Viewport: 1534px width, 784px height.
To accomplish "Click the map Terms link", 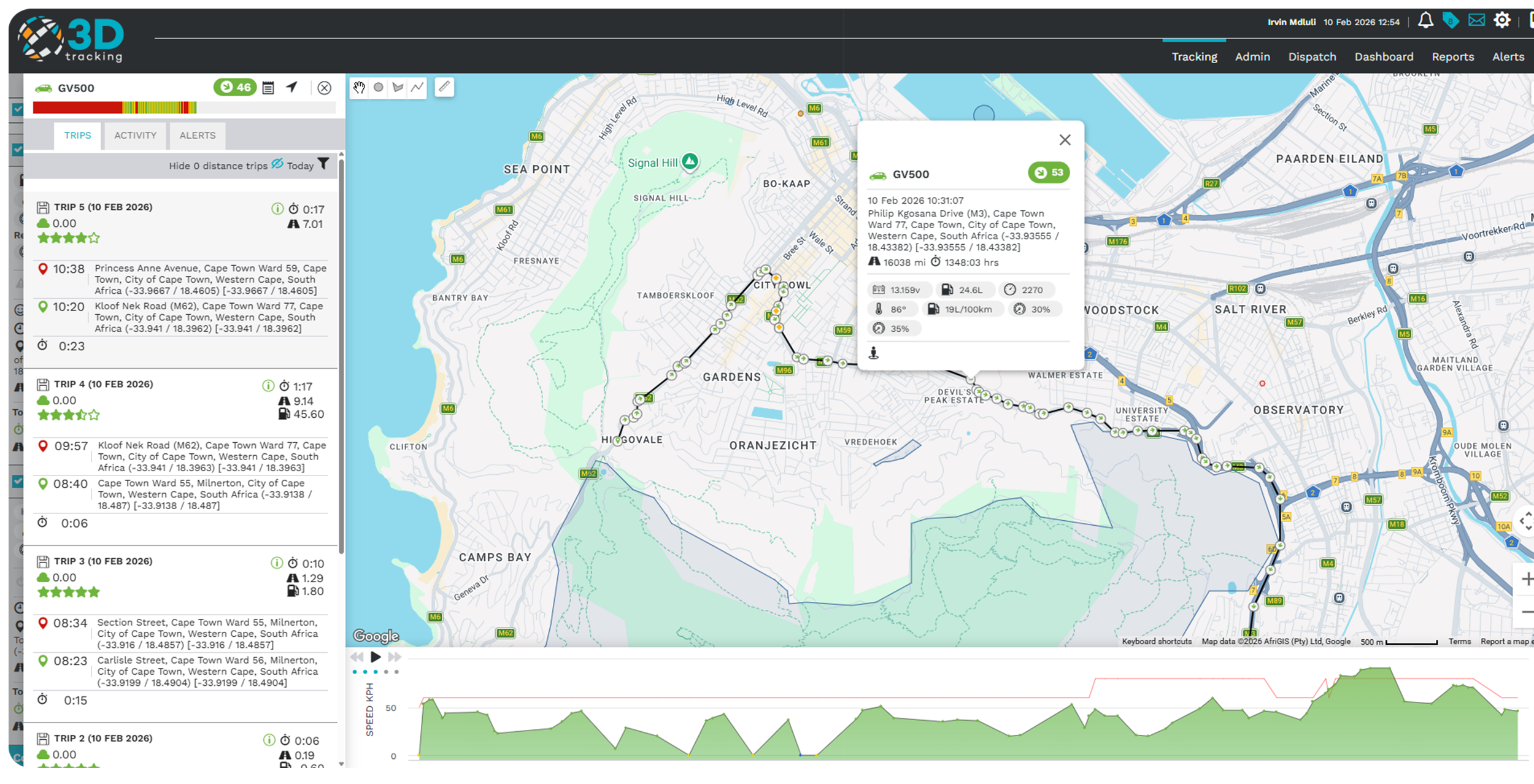I will click(x=1460, y=641).
